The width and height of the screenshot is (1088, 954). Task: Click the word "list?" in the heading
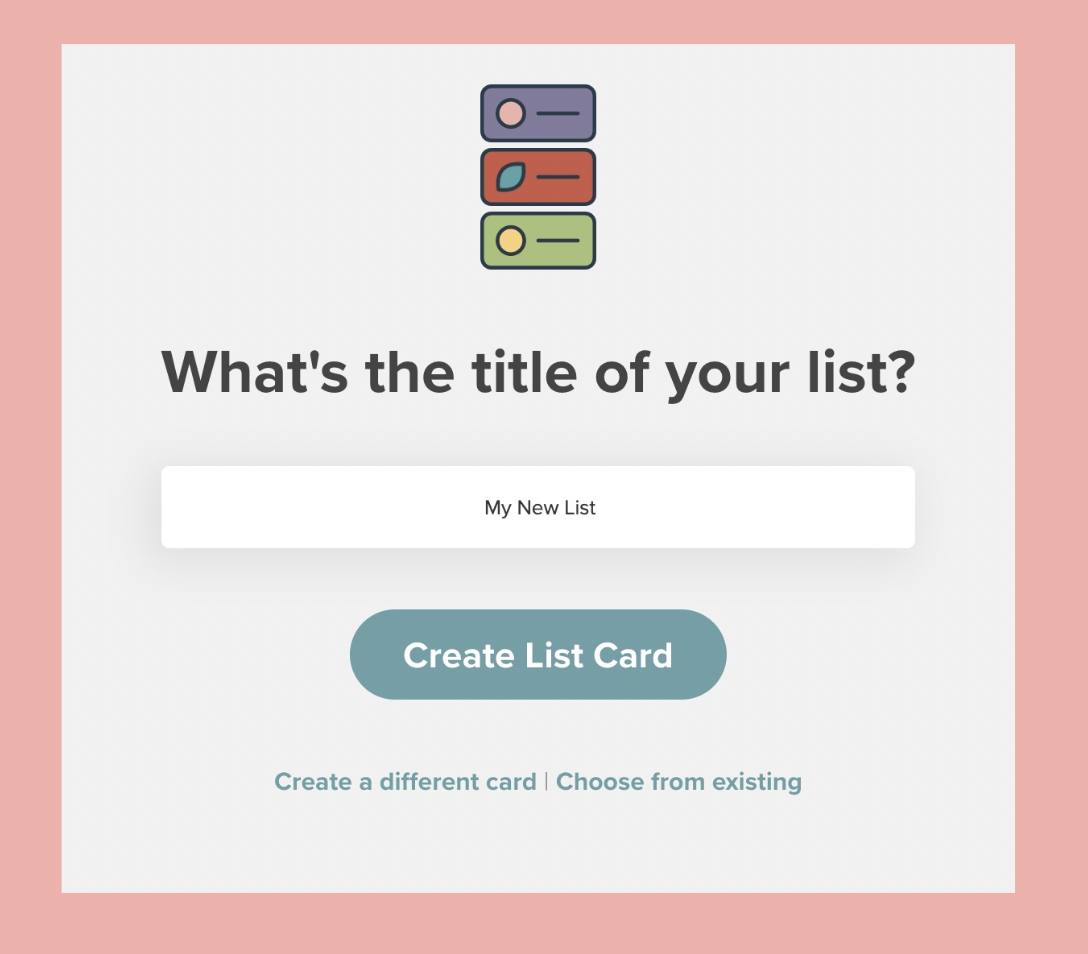(864, 372)
